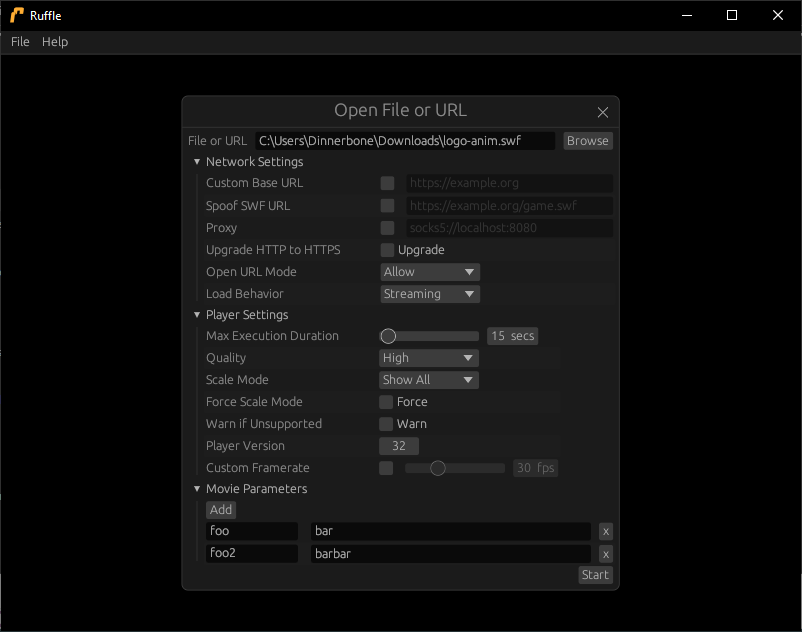Open the File menu
Viewport: 802px width, 632px height.
tap(20, 42)
